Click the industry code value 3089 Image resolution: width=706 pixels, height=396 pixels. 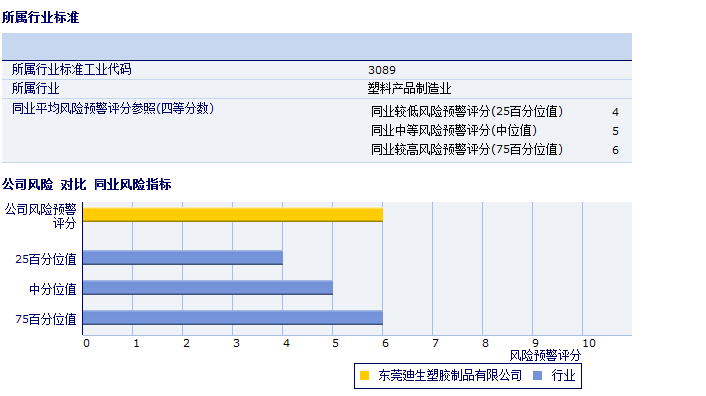tap(382, 70)
